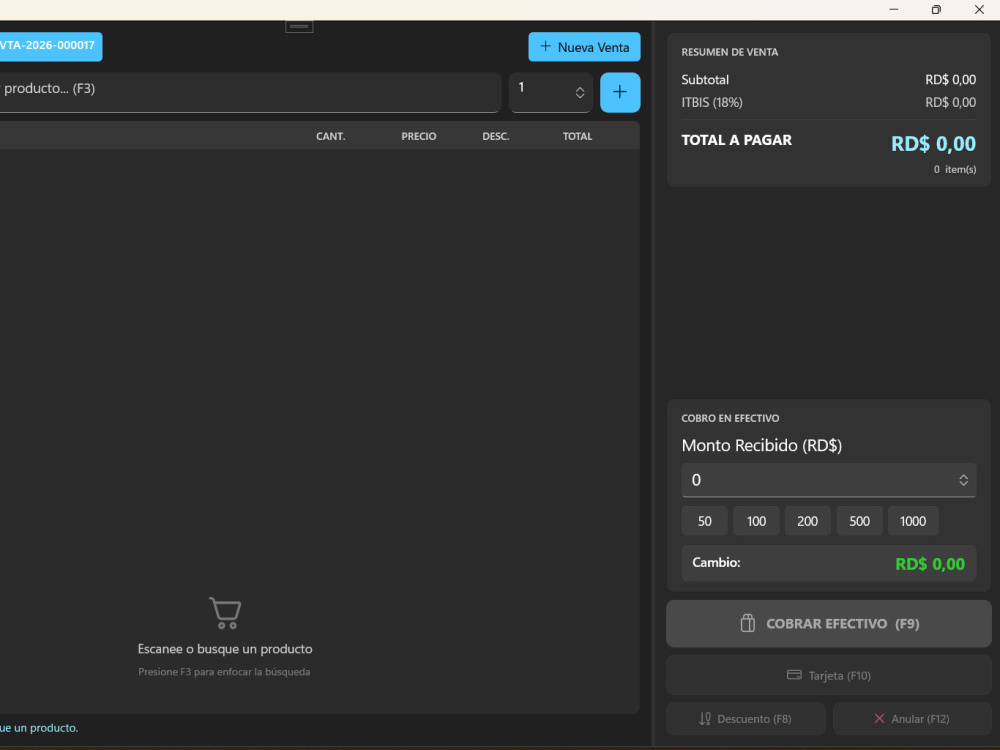
Task: Pay with Tarjeta (F10) button
Action: point(828,675)
